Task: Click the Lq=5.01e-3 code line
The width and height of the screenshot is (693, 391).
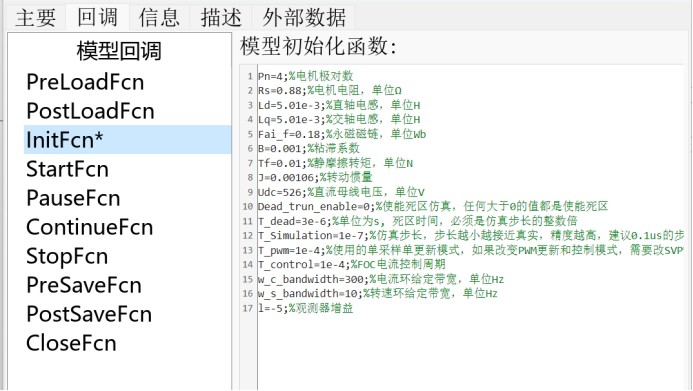Action: [x=339, y=119]
